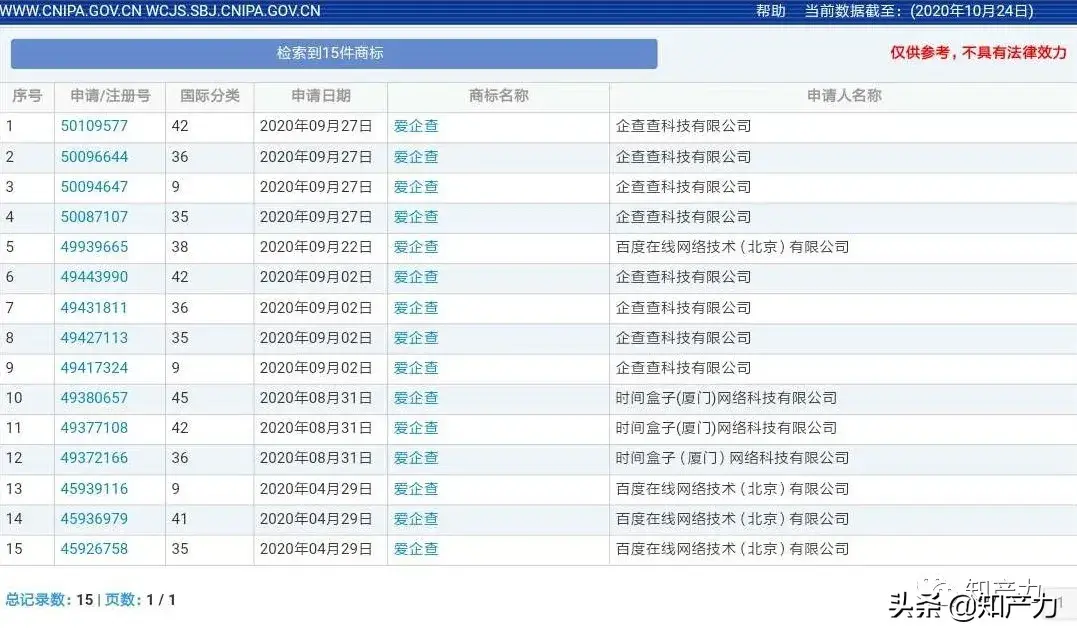This screenshot has width=1077, height=638.
Task: Click the 商标名称 column header
Action: 499,96
